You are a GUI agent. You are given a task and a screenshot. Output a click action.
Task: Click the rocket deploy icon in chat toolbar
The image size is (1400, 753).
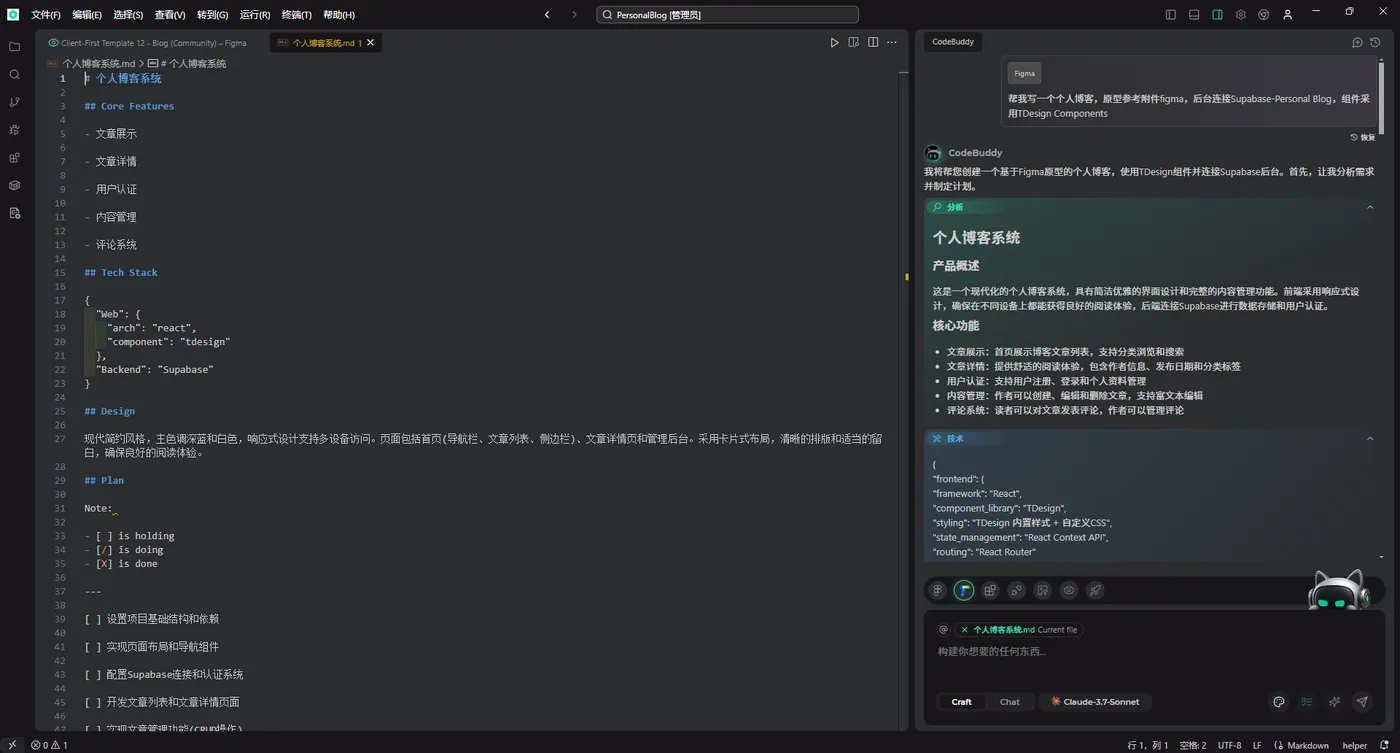[x=1095, y=591]
